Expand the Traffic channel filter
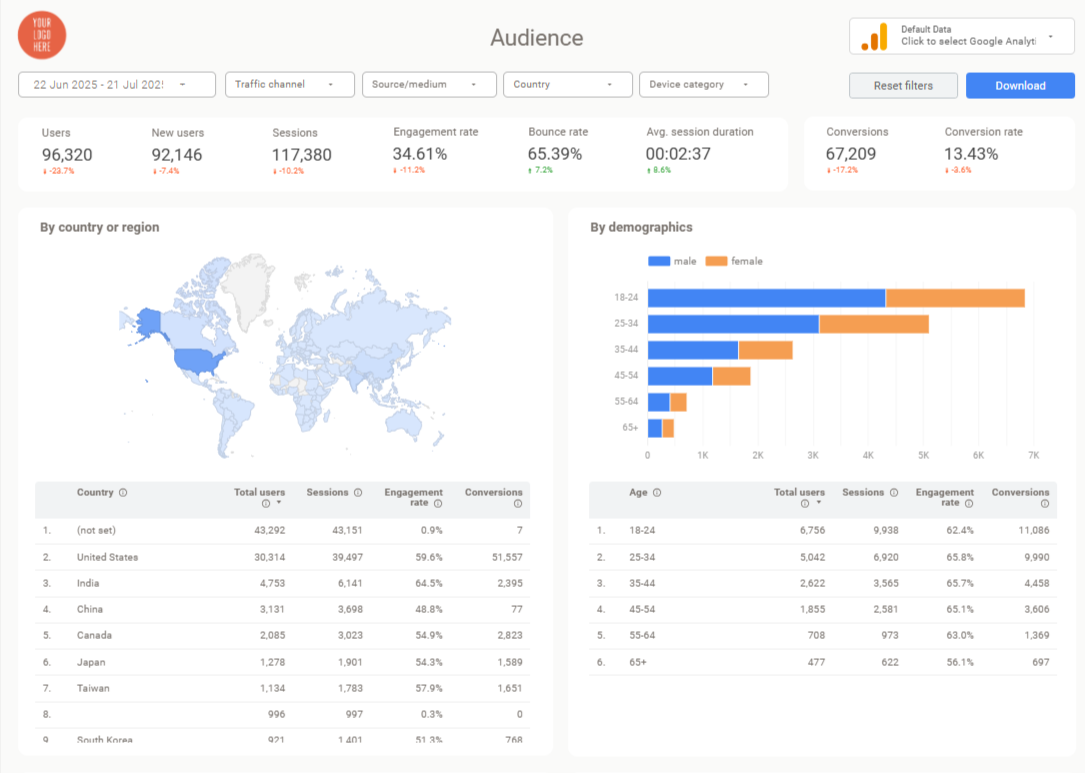The height and width of the screenshot is (773, 1085). [x=289, y=84]
